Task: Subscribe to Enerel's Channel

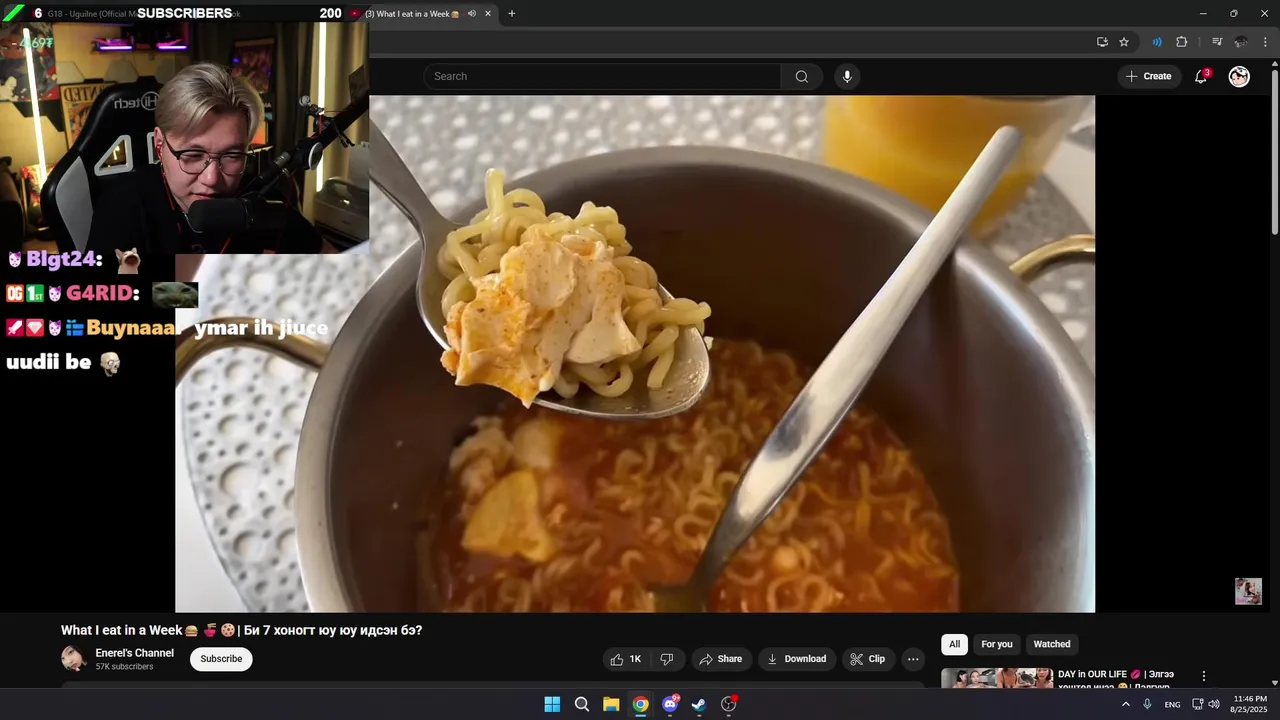Action: coord(221,659)
